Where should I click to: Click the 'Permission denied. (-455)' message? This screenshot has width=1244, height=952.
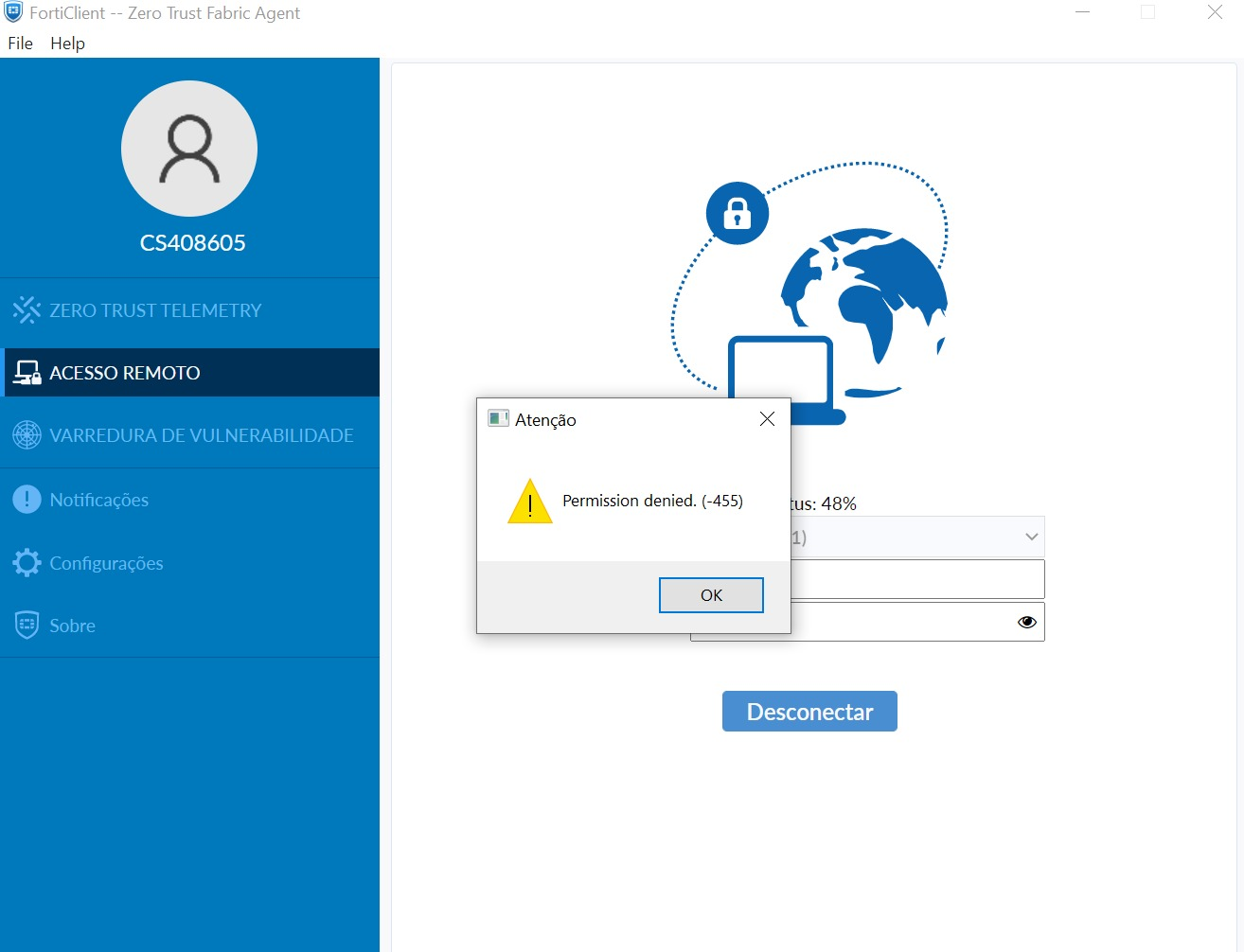pyautogui.click(x=652, y=501)
